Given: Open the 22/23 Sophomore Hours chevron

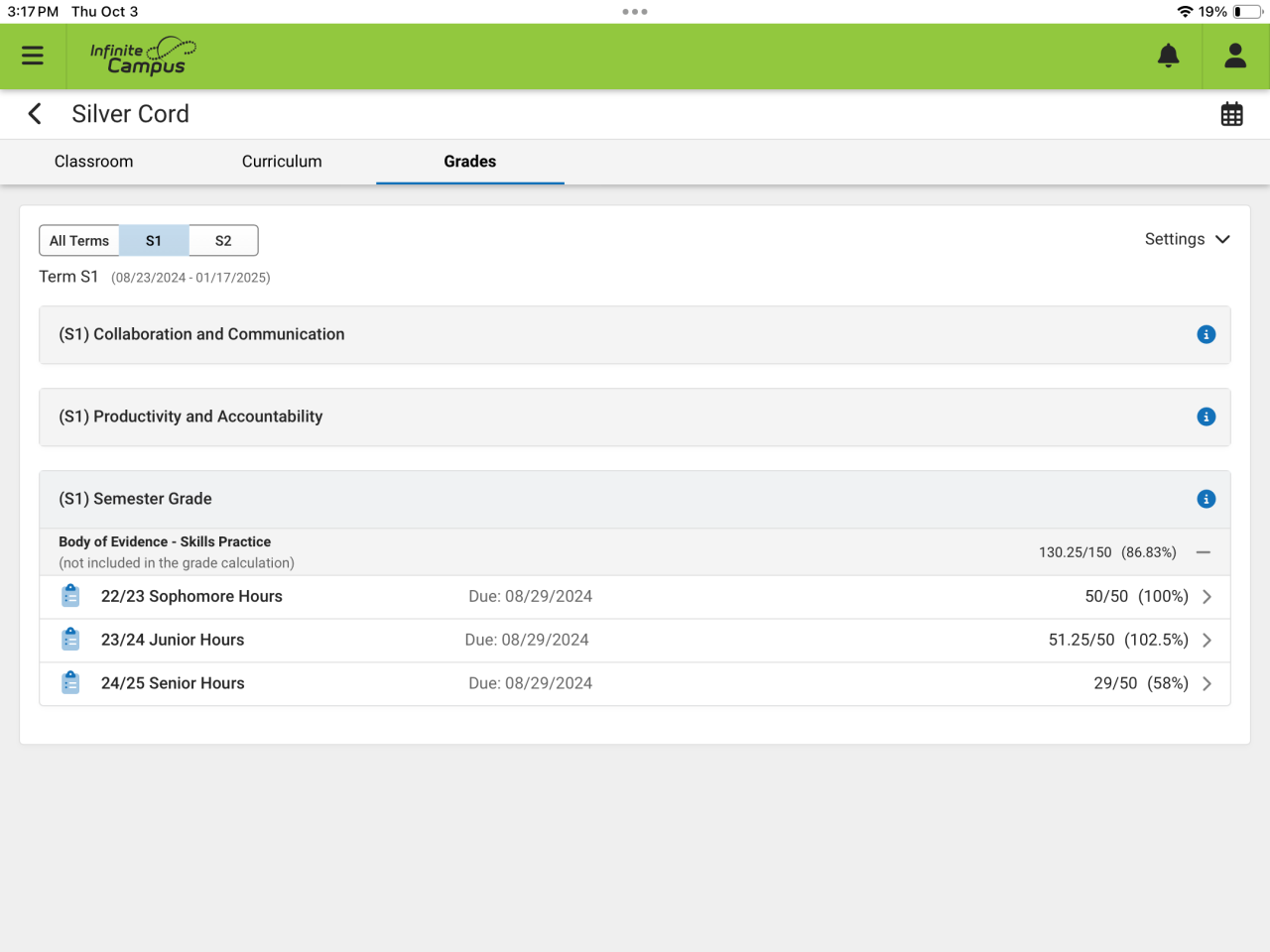Looking at the screenshot, I should (1207, 597).
